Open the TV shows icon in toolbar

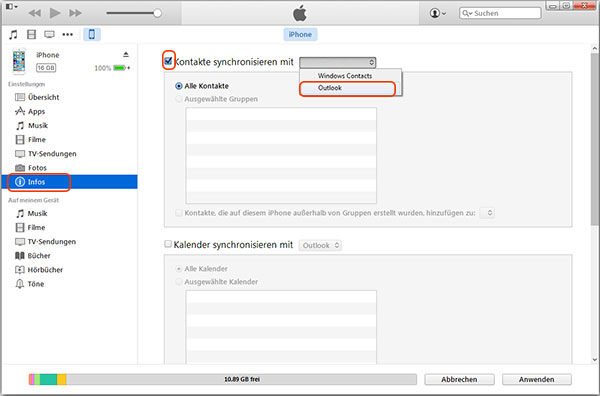coord(49,34)
